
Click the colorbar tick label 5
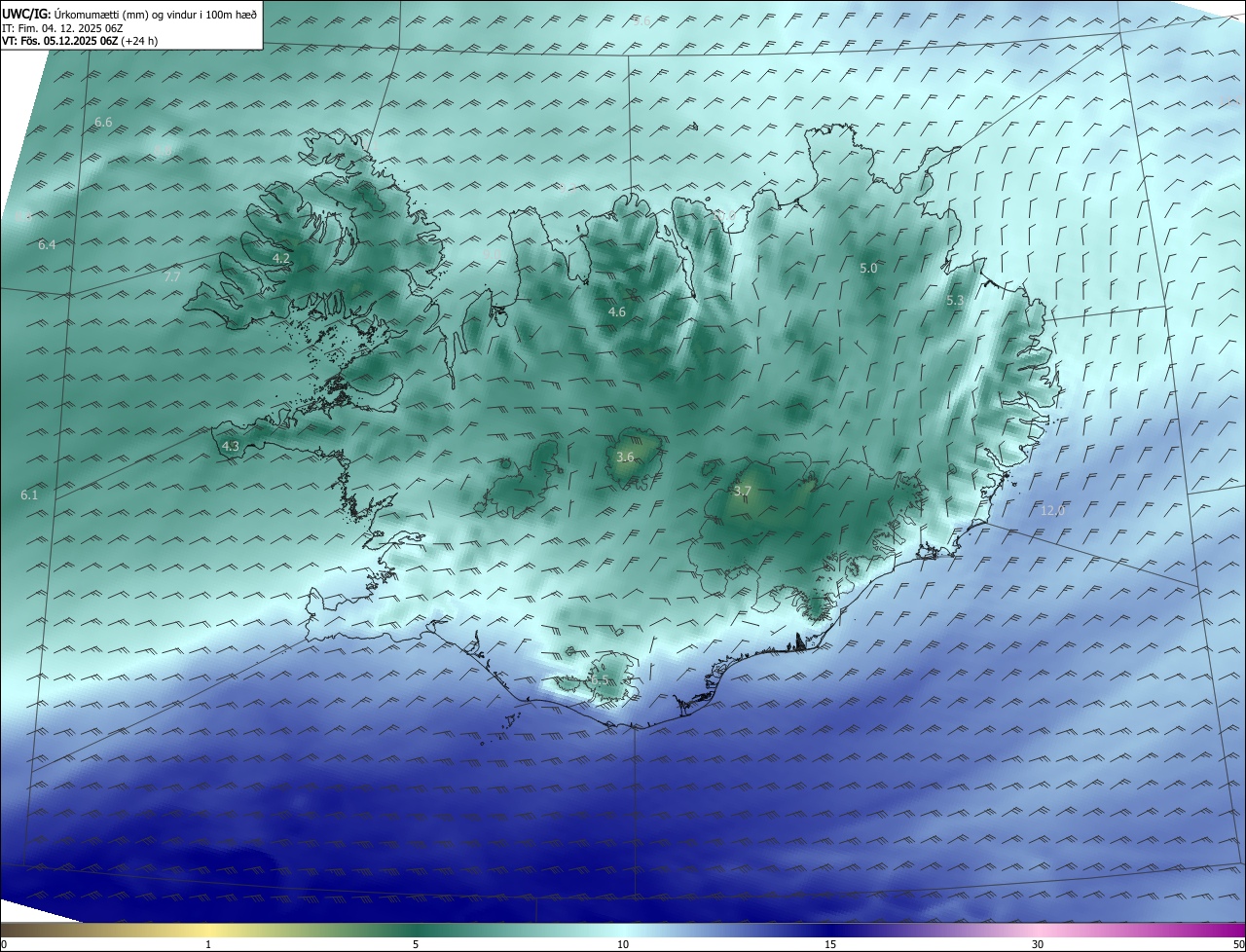tap(416, 944)
